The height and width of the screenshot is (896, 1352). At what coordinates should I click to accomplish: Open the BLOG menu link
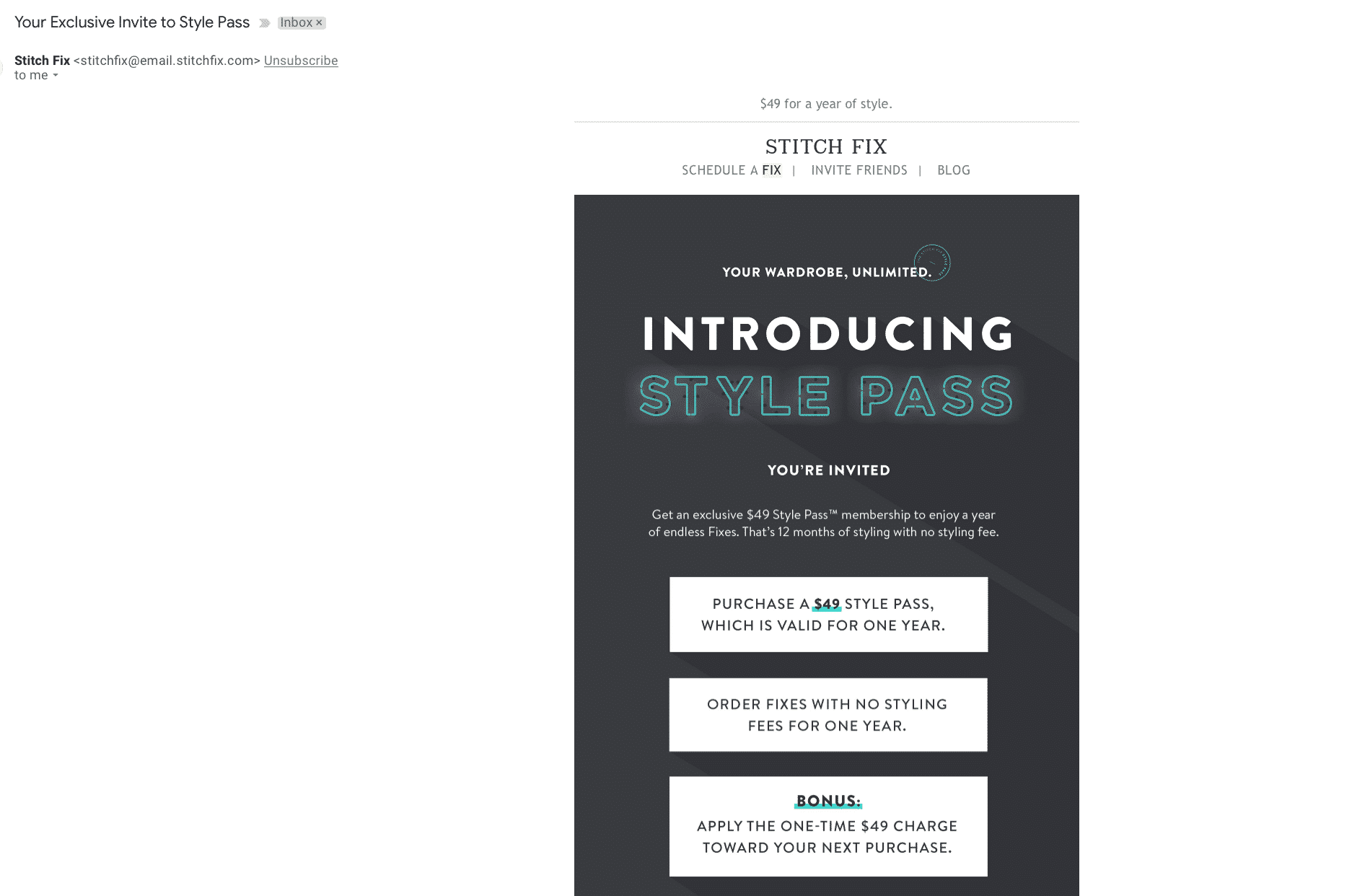point(954,170)
